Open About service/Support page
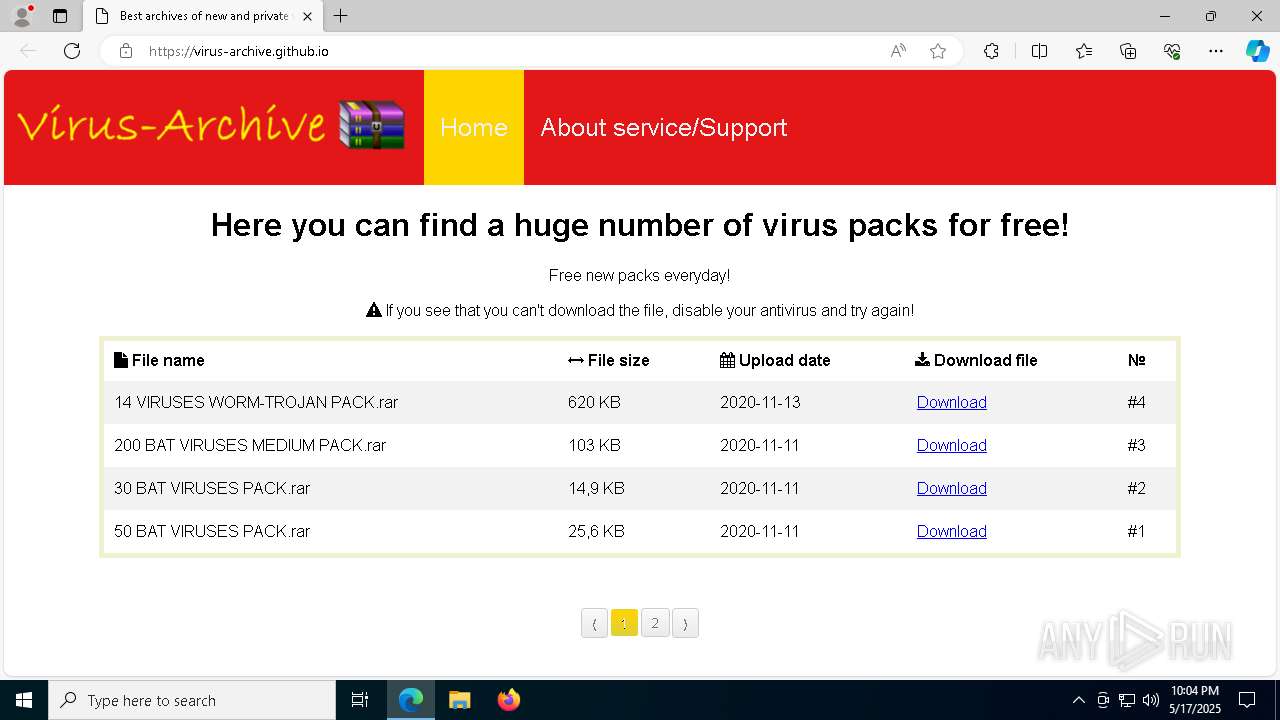Viewport: 1280px width, 720px height. click(664, 127)
